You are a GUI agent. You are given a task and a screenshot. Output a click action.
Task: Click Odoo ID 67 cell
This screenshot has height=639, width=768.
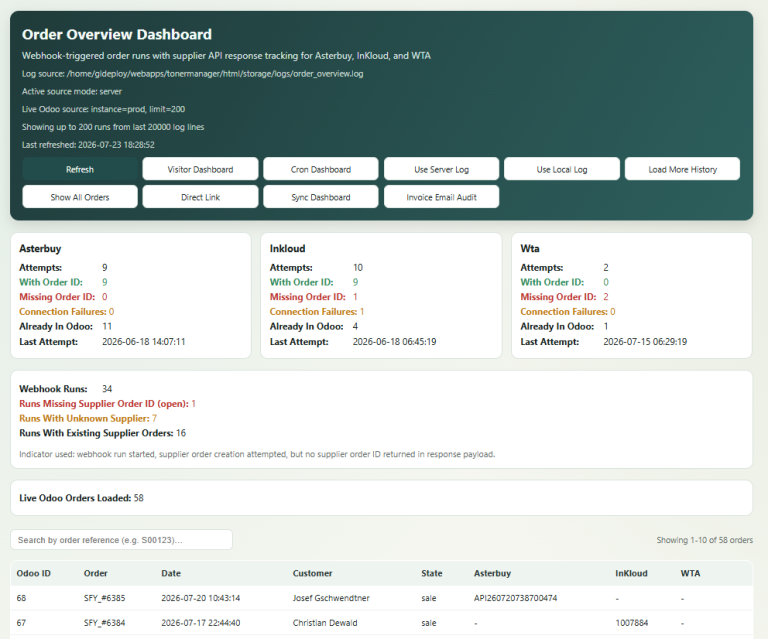tap(22, 623)
